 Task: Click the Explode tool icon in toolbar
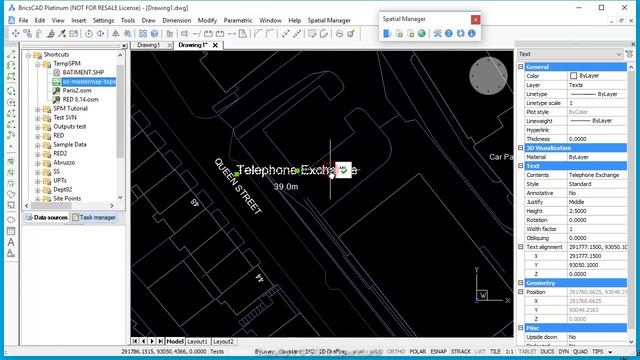(351, 33)
